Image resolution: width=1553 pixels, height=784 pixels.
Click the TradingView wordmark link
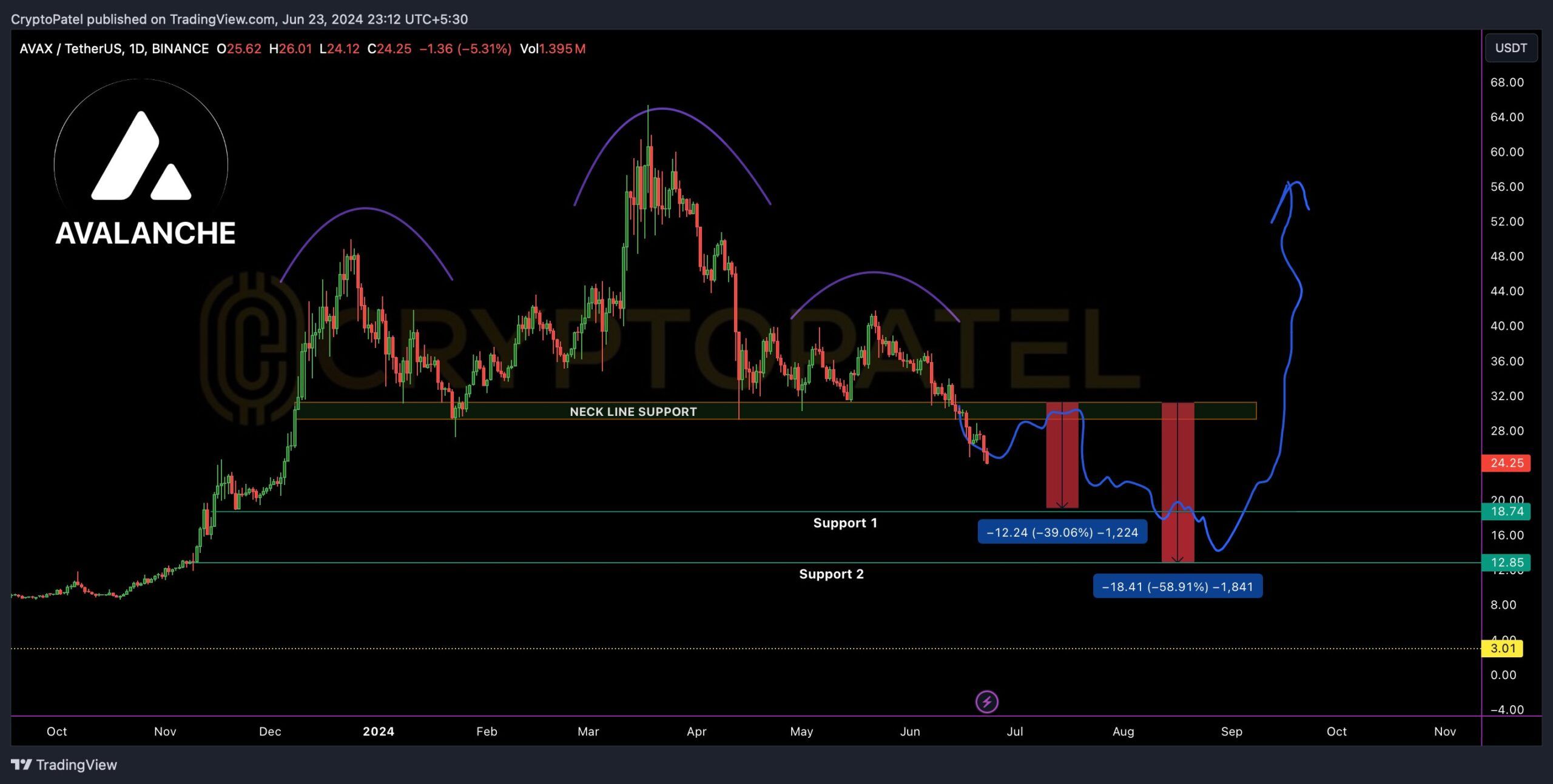[76, 765]
